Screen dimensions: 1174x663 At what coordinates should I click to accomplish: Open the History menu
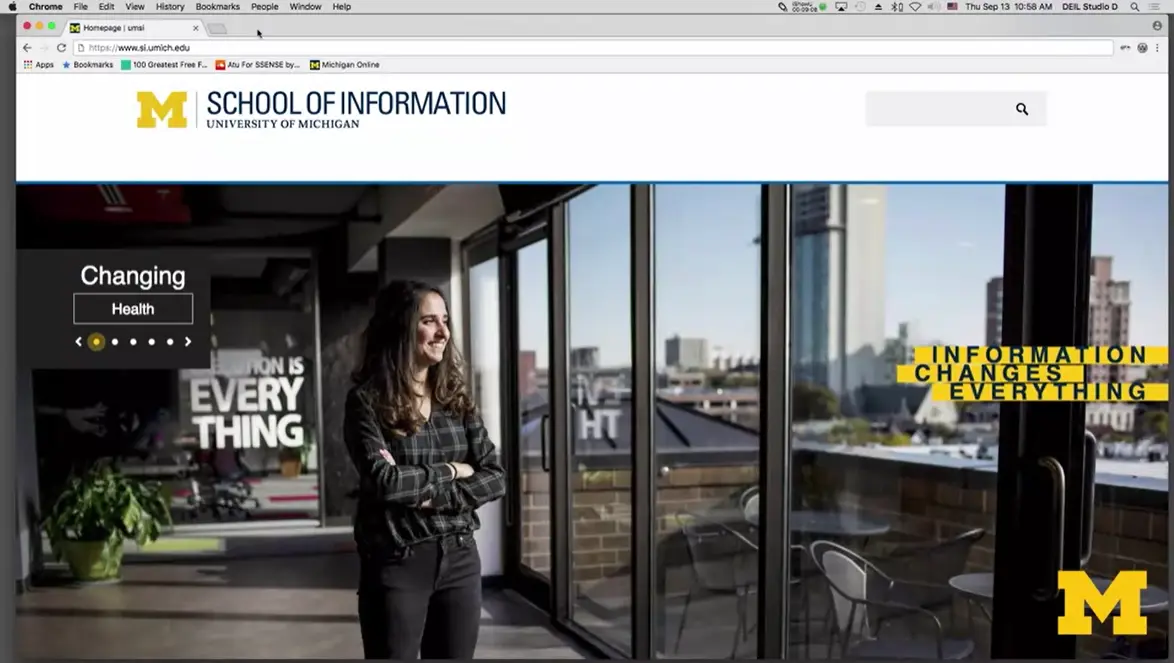[x=169, y=6]
